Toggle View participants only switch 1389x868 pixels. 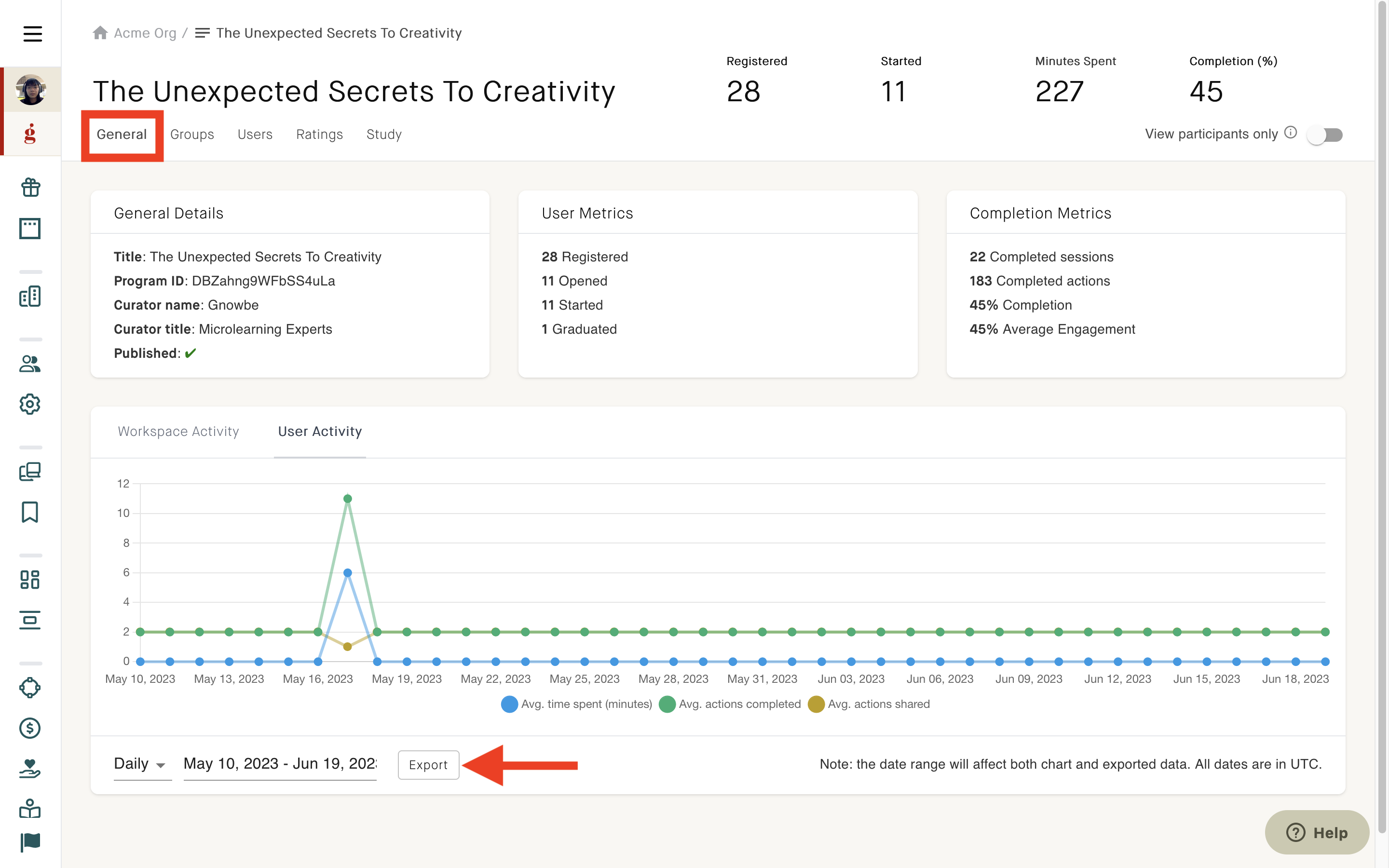pos(1325,135)
